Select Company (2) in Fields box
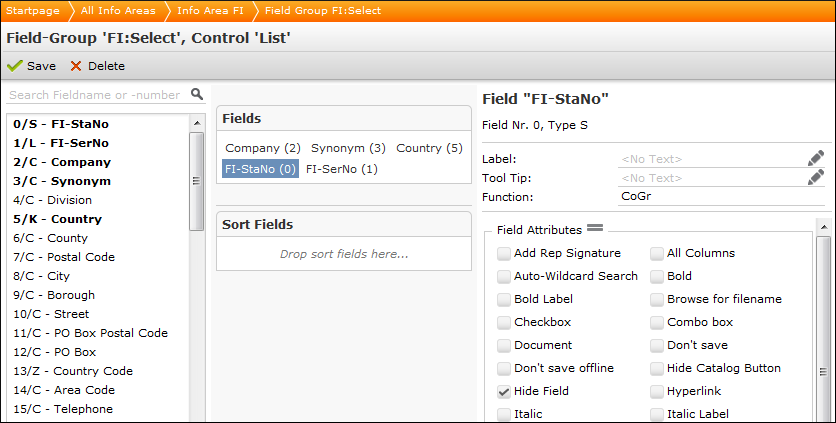Screen dimensions: 836x423 pyautogui.click(x=263, y=148)
